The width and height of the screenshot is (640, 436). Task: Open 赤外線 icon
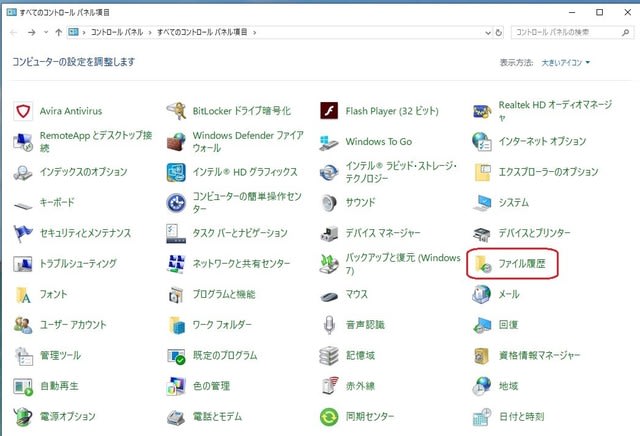[329, 387]
